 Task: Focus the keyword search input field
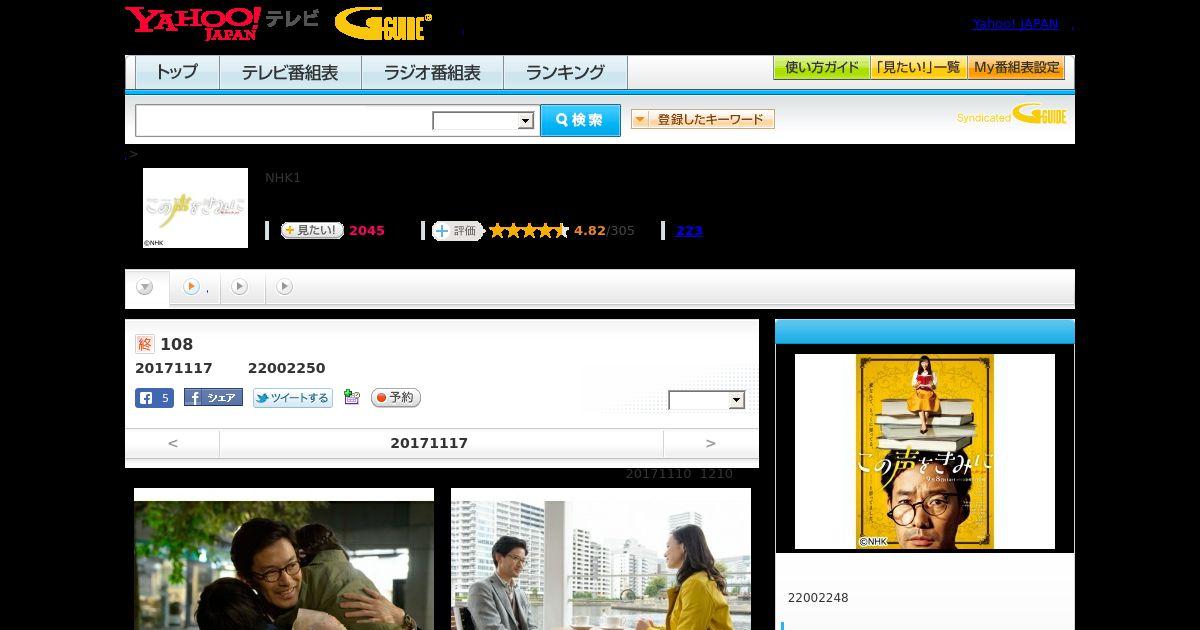[x=283, y=120]
